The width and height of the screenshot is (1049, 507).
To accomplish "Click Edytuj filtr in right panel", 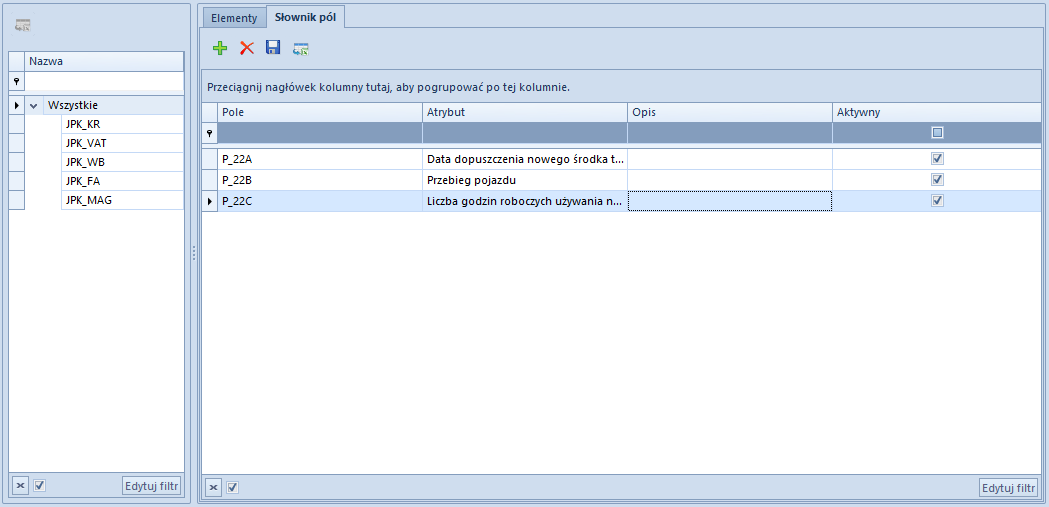I will (1008, 488).
